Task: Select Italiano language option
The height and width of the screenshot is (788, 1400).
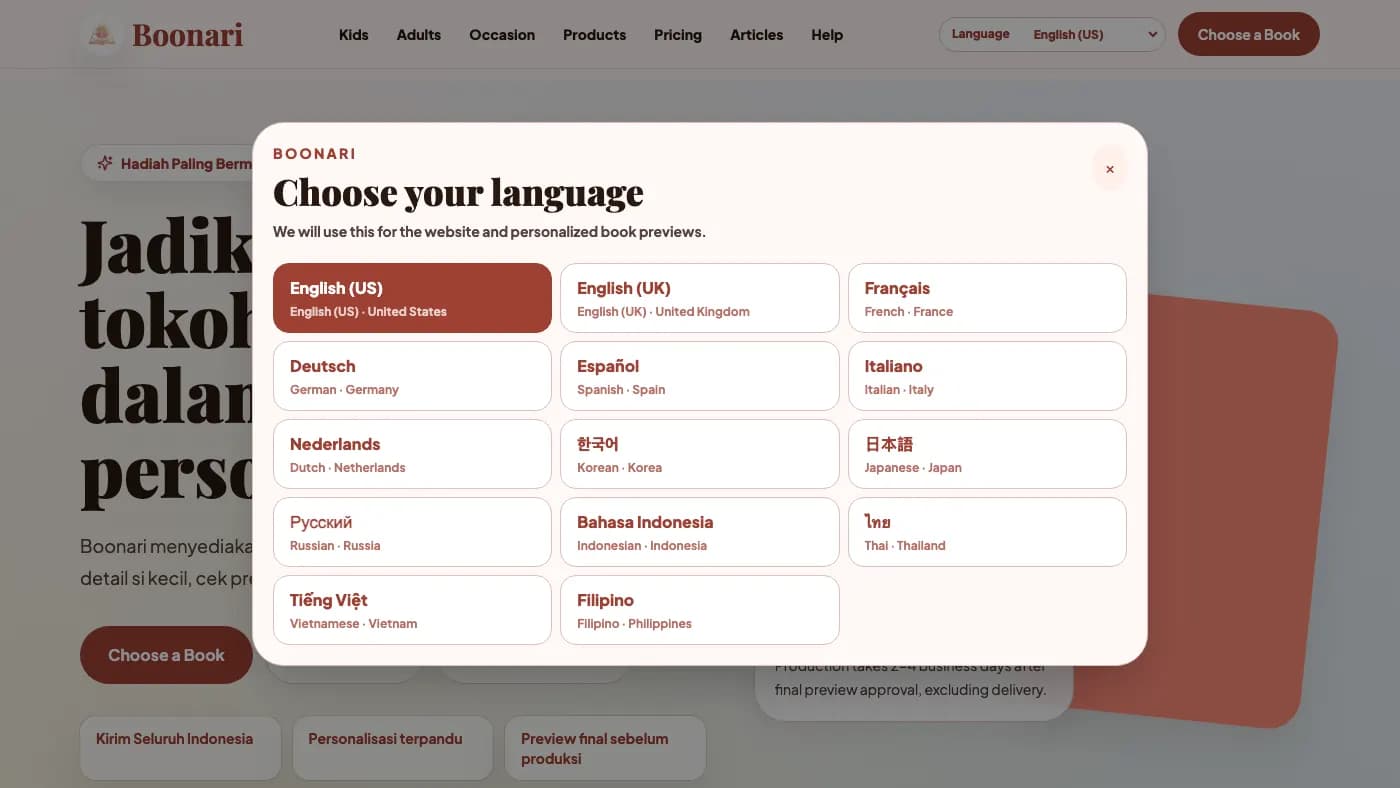Action: click(987, 376)
